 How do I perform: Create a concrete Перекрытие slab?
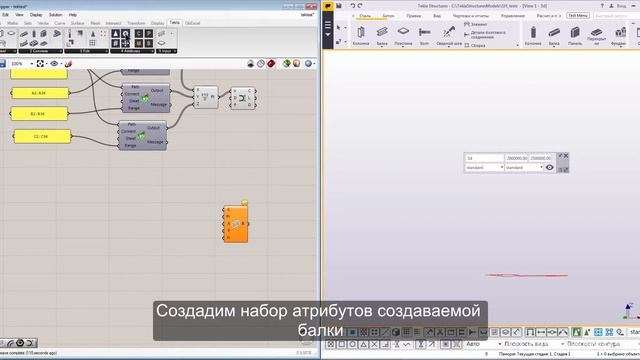click(x=596, y=36)
